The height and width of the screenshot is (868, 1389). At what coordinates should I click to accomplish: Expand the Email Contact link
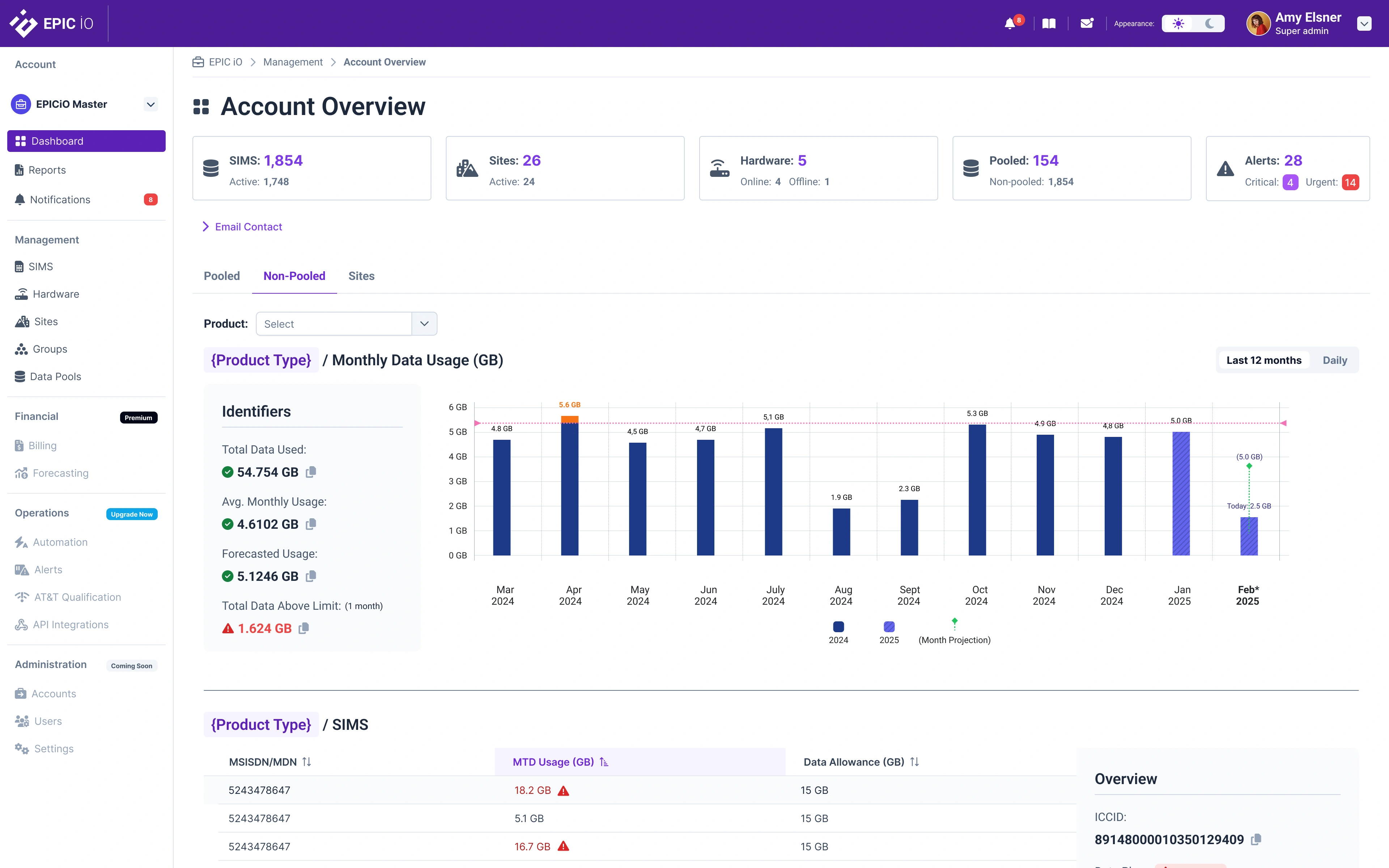point(242,226)
